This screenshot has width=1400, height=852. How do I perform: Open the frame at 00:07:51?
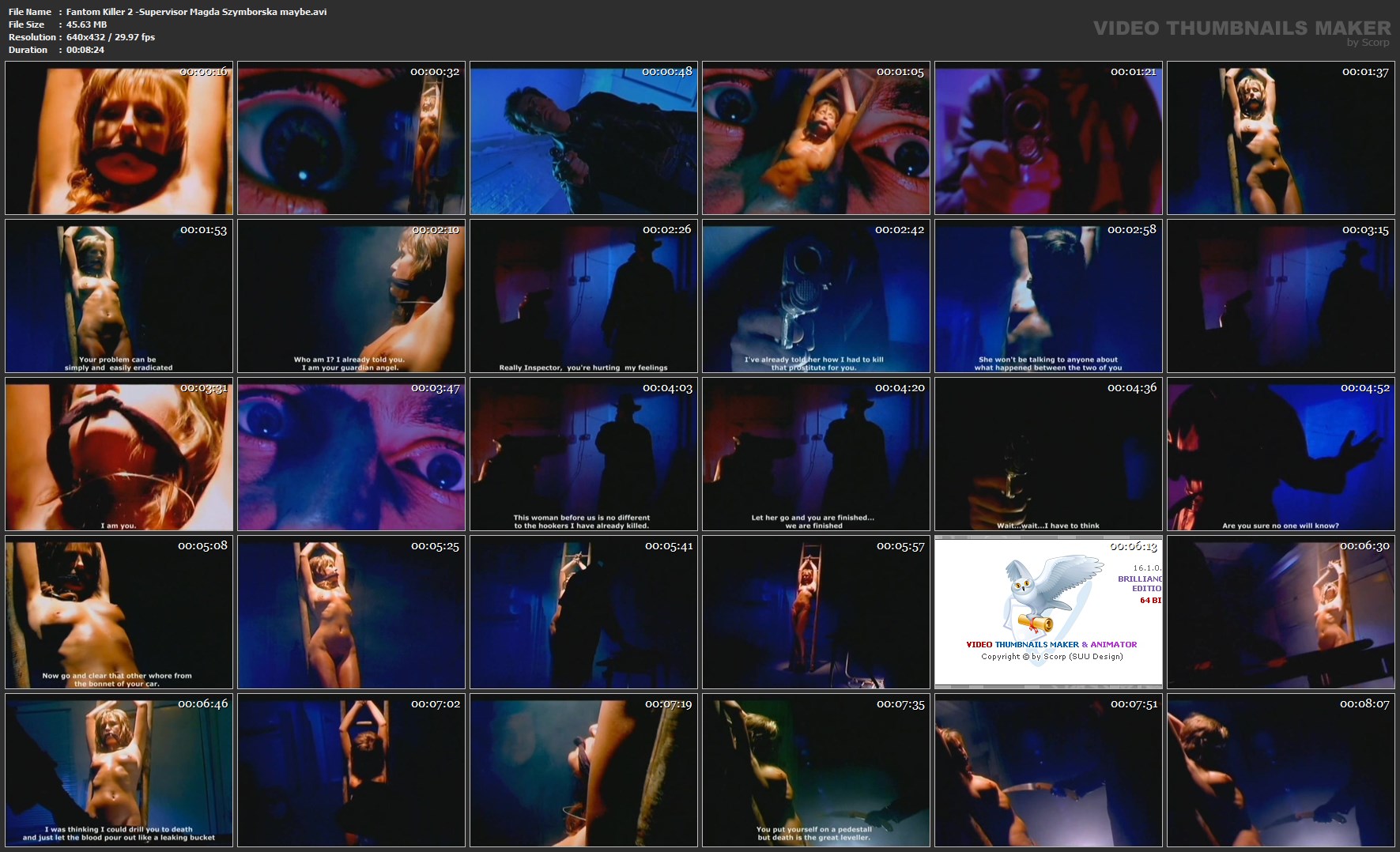coord(1049,771)
